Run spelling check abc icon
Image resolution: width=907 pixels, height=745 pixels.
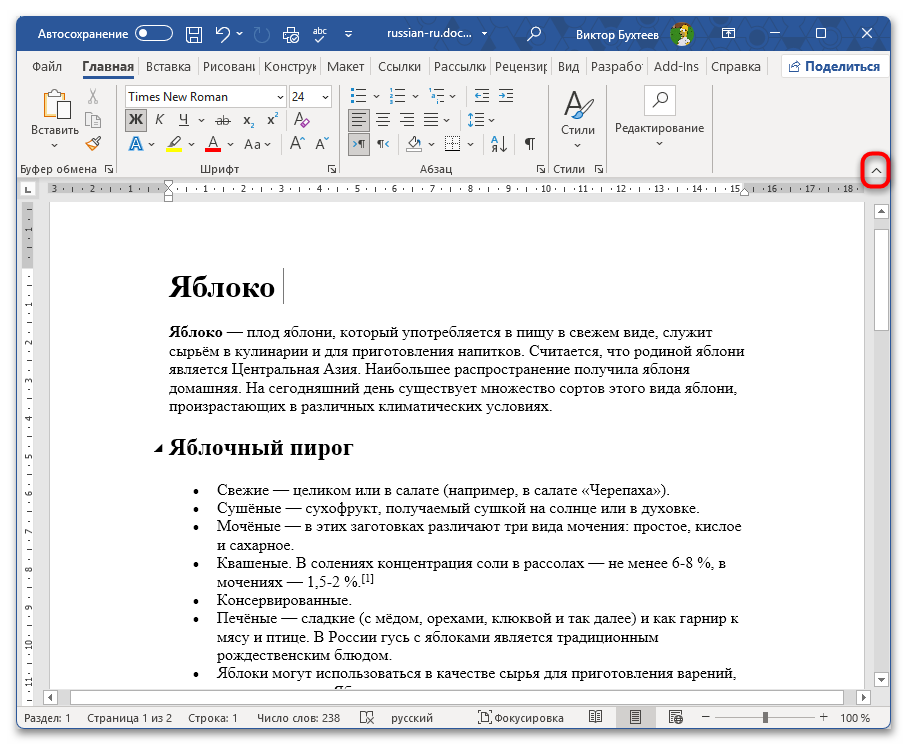pyautogui.click(x=319, y=35)
